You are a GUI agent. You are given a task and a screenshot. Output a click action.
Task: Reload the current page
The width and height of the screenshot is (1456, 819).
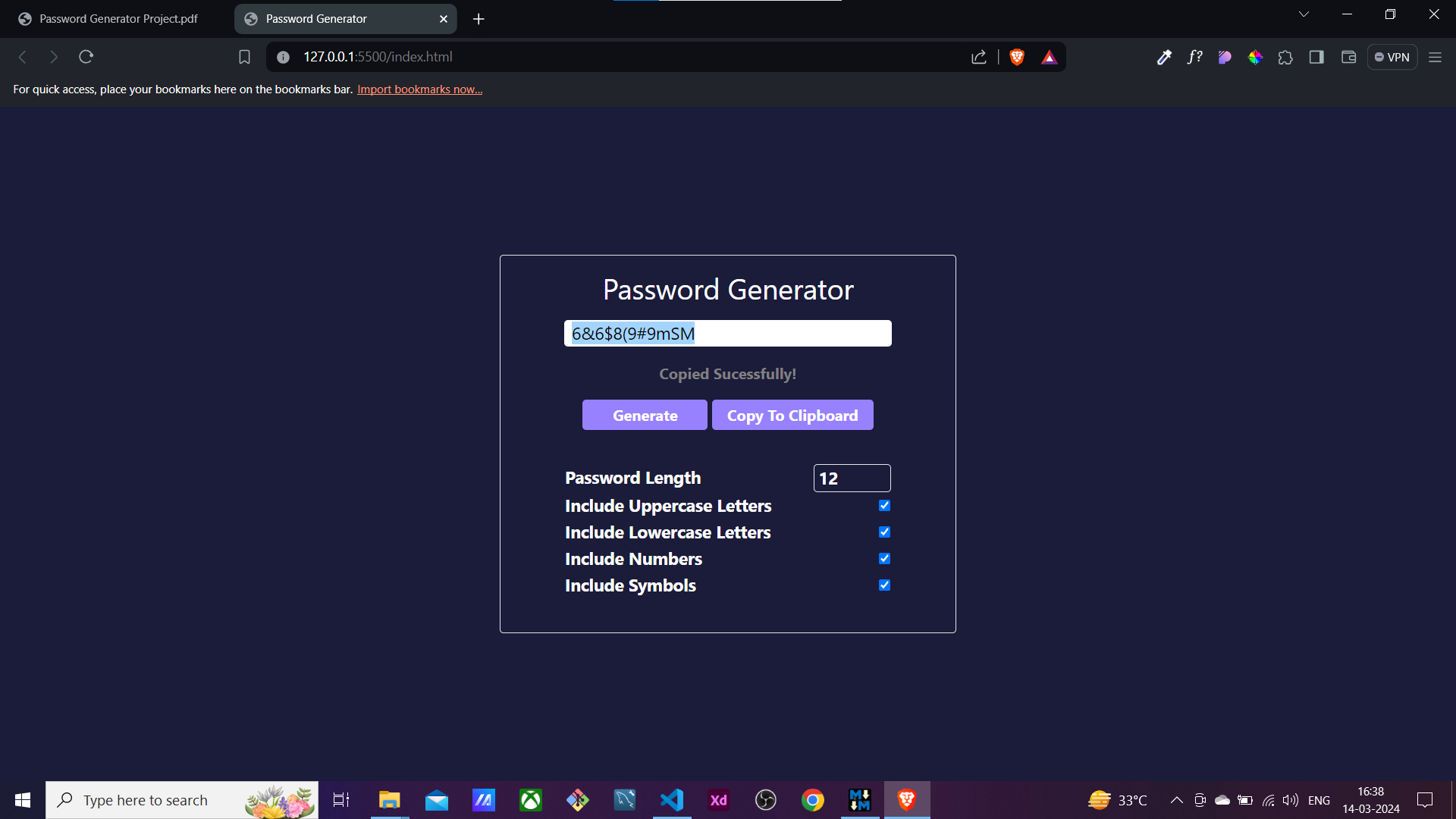coord(86,57)
